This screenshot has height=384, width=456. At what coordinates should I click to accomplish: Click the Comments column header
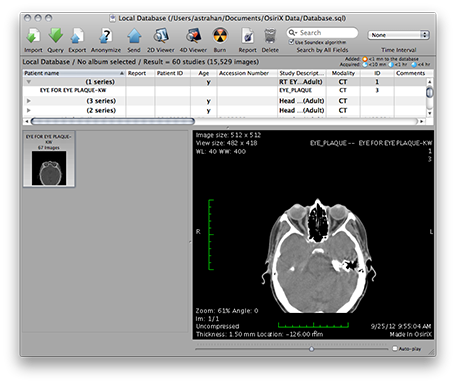point(410,73)
